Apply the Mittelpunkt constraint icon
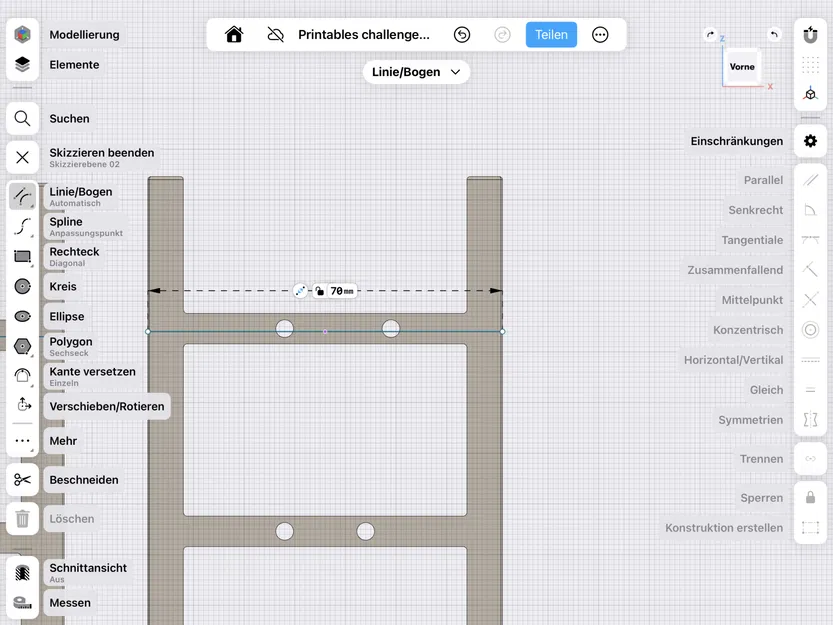This screenshot has height=625, width=833. [x=810, y=300]
